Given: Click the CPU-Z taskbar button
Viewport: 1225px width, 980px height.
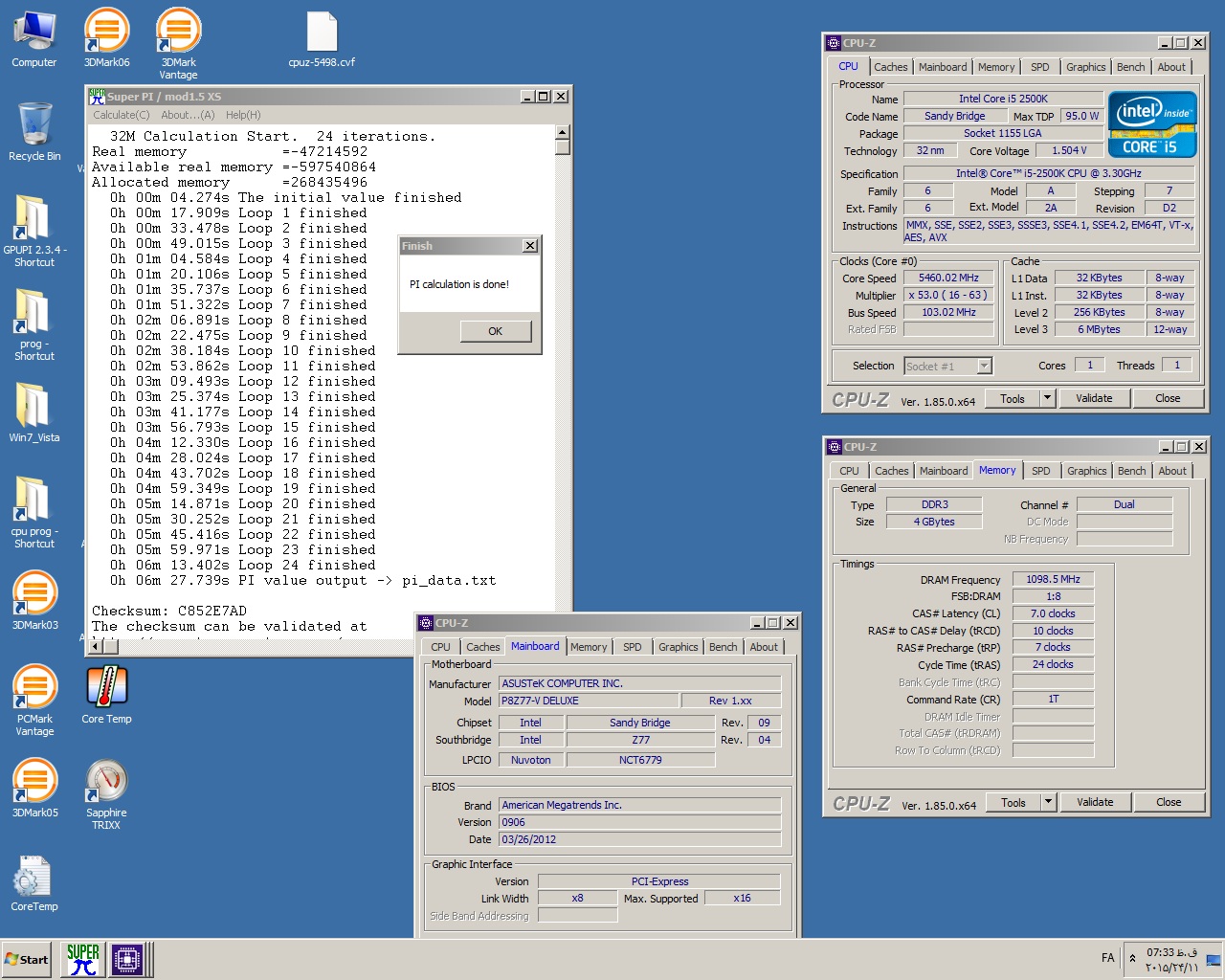Looking at the screenshot, I should 127,959.
